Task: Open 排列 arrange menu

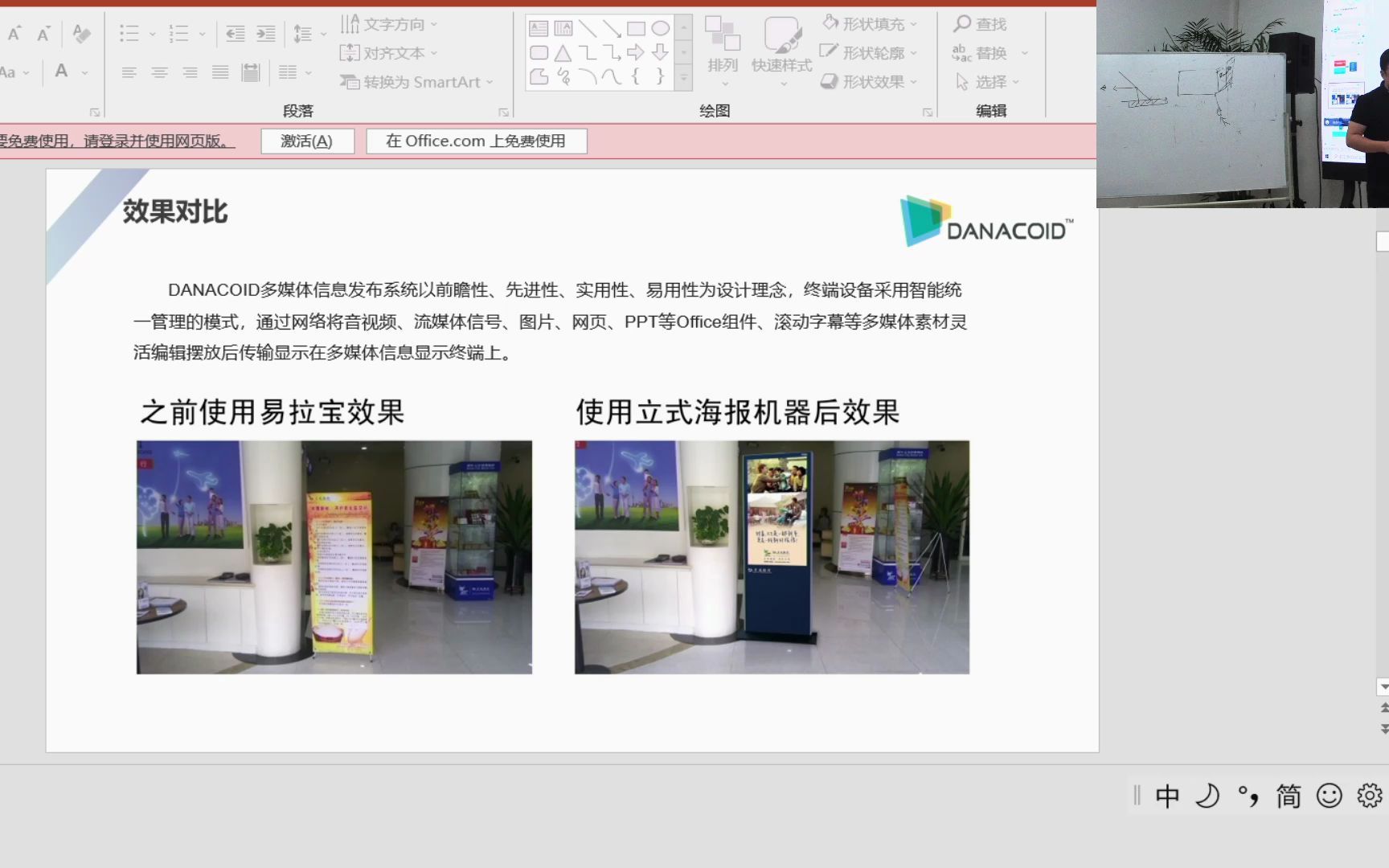Action: pyautogui.click(x=722, y=52)
